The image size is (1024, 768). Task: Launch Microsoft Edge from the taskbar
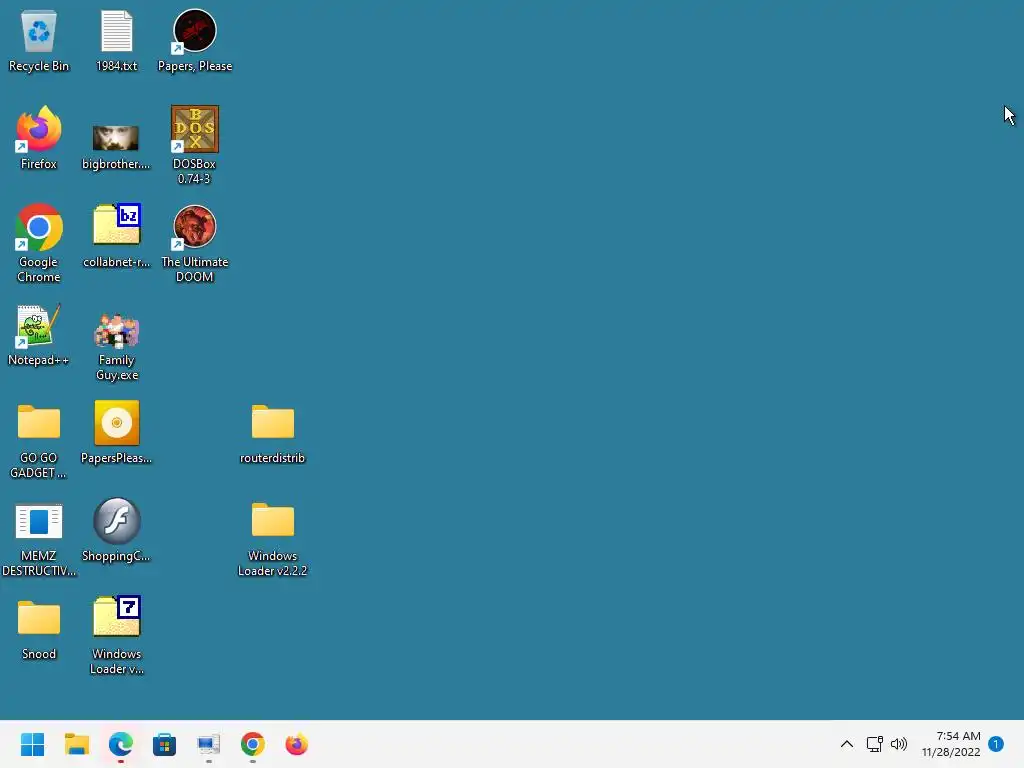pyautogui.click(x=121, y=744)
